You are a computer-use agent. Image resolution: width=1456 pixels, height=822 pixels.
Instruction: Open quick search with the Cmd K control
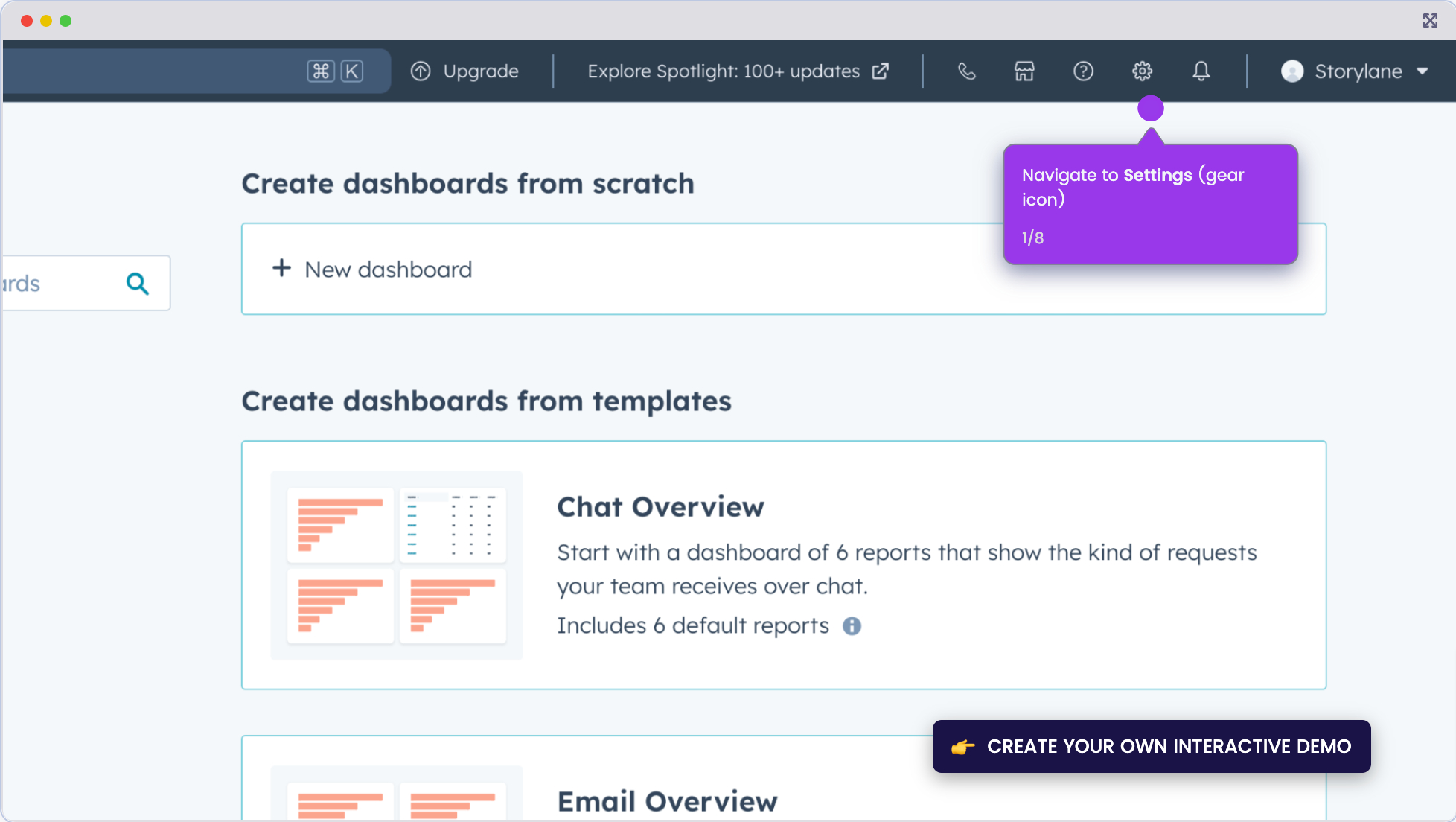[x=335, y=71]
